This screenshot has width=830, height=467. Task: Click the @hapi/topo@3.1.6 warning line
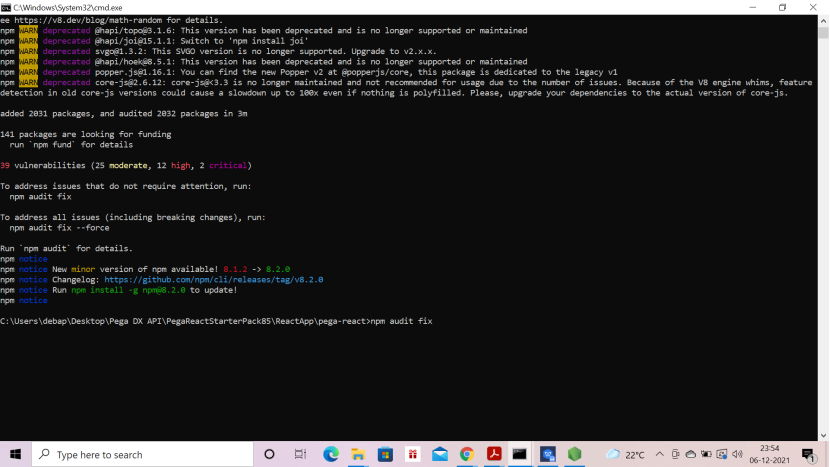click(x=264, y=31)
